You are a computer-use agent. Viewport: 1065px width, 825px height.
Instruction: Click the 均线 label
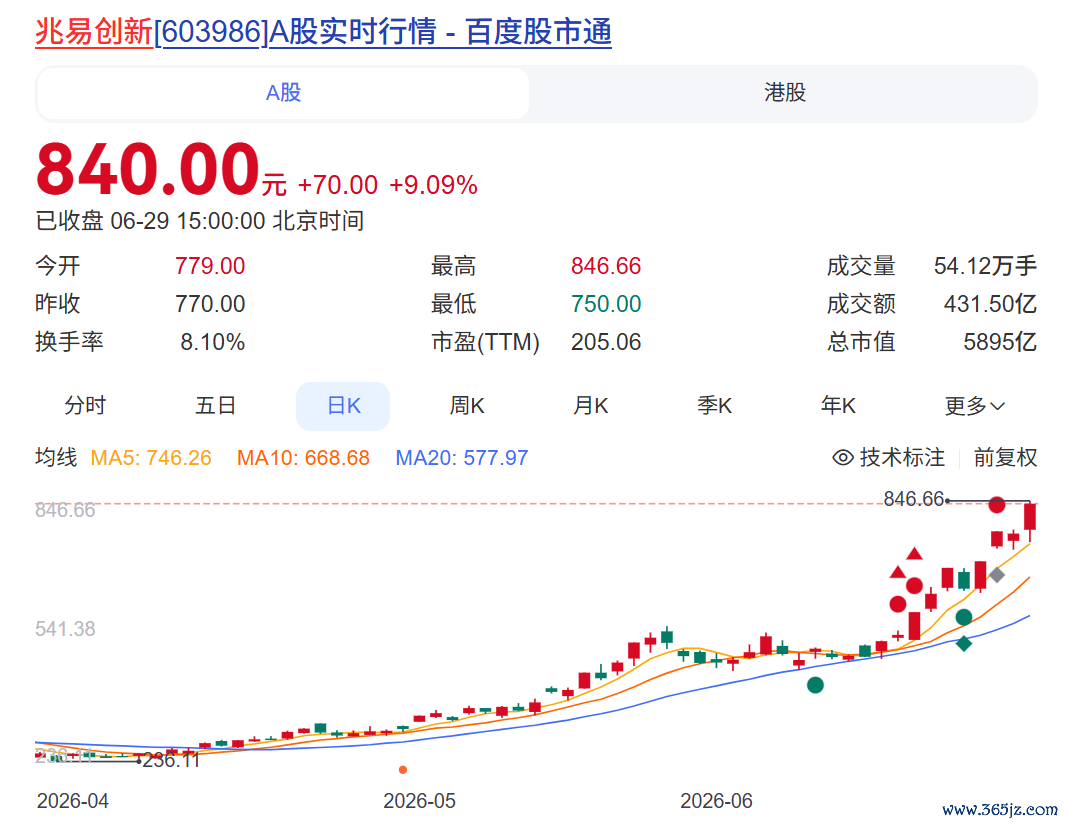click(56, 458)
